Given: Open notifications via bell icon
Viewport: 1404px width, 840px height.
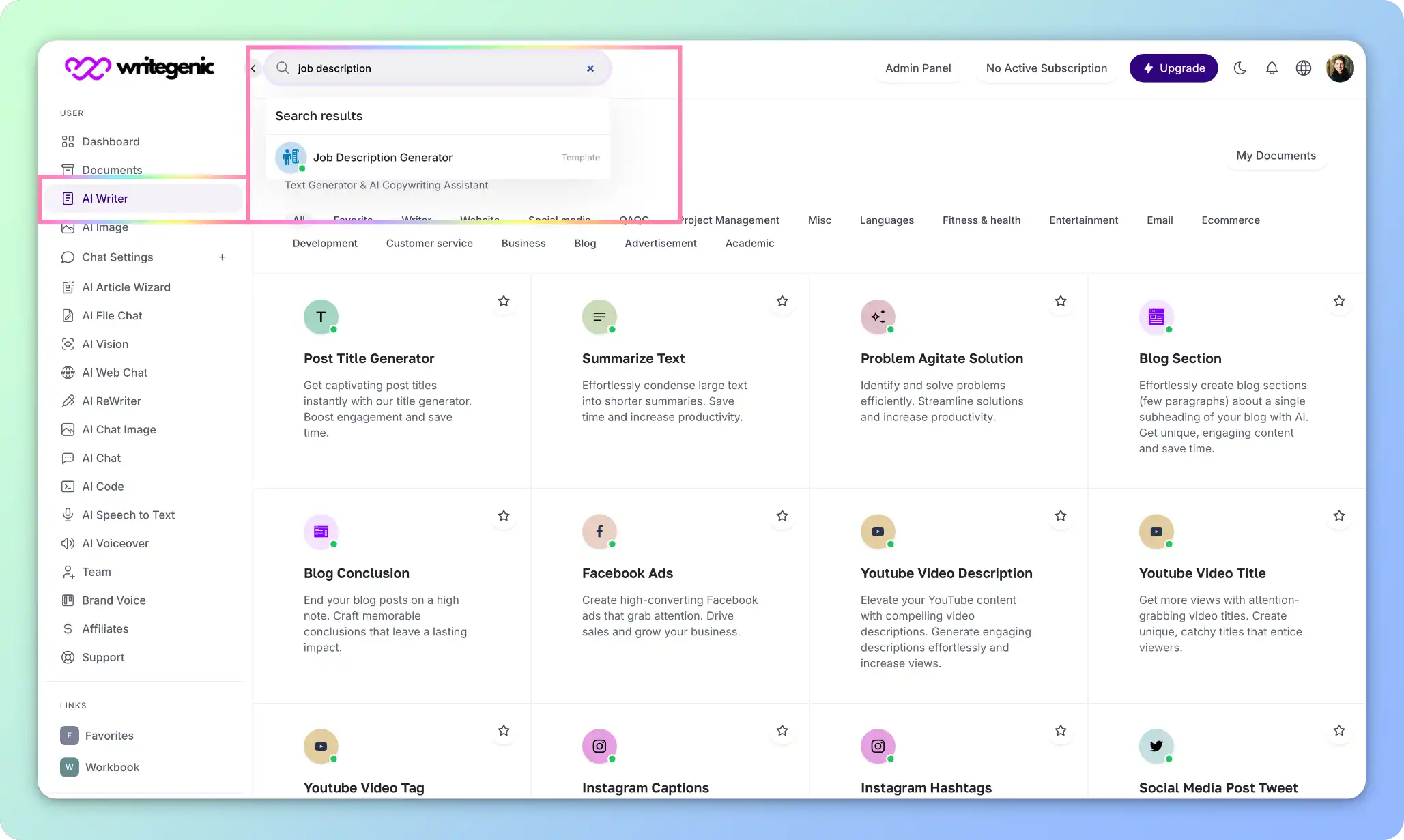Looking at the screenshot, I should pyautogui.click(x=1272, y=68).
